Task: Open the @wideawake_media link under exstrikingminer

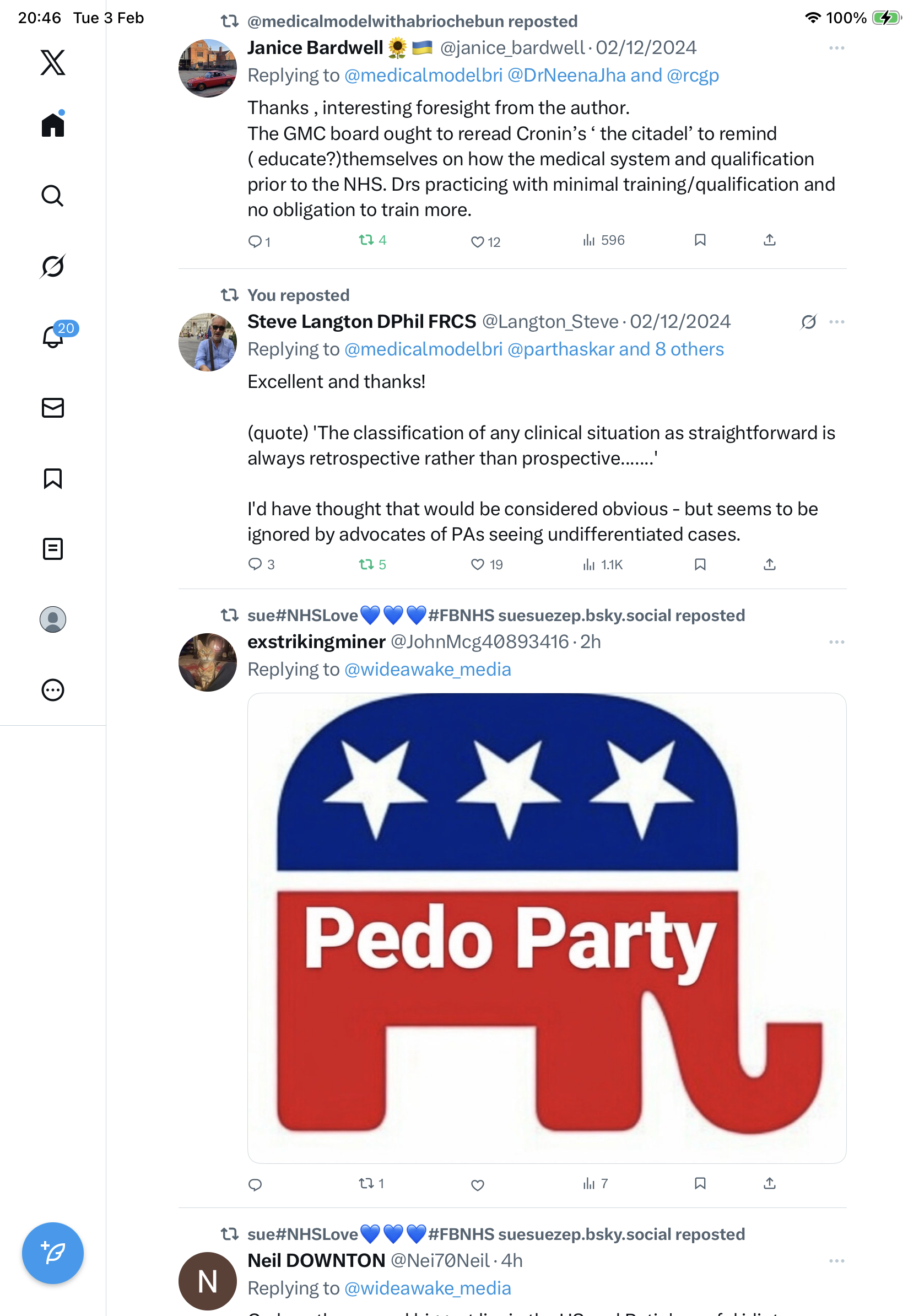Action: pos(428,670)
